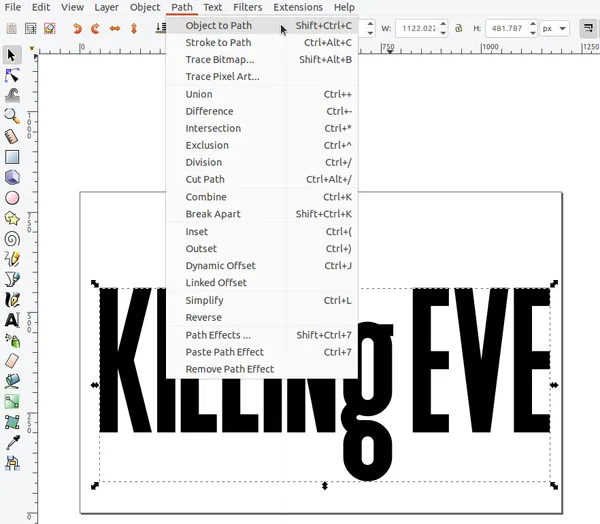Select the Selector arrow tool
This screenshot has height=524, width=600.
[x=12, y=55]
